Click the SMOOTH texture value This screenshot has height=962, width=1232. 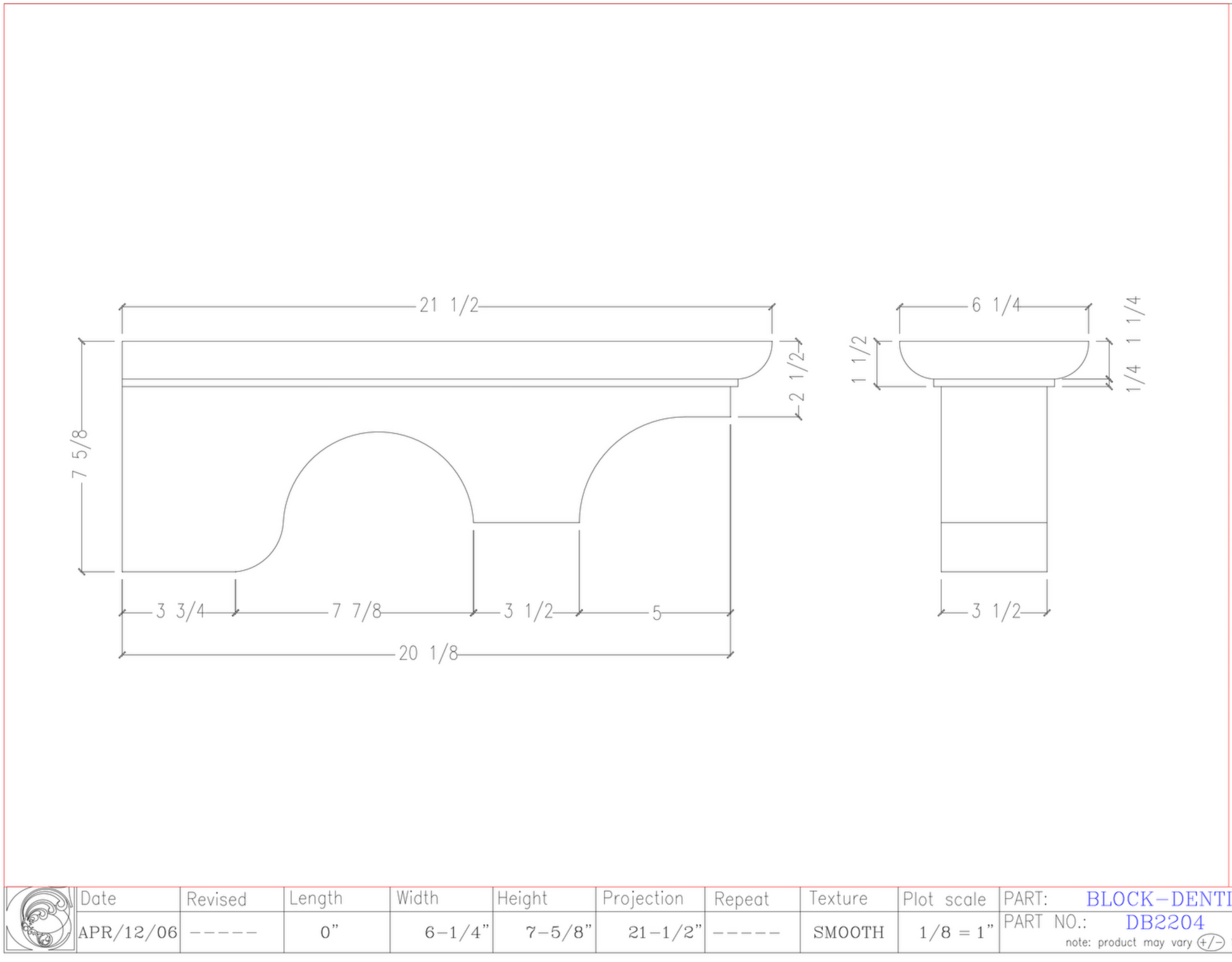tap(848, 932)
